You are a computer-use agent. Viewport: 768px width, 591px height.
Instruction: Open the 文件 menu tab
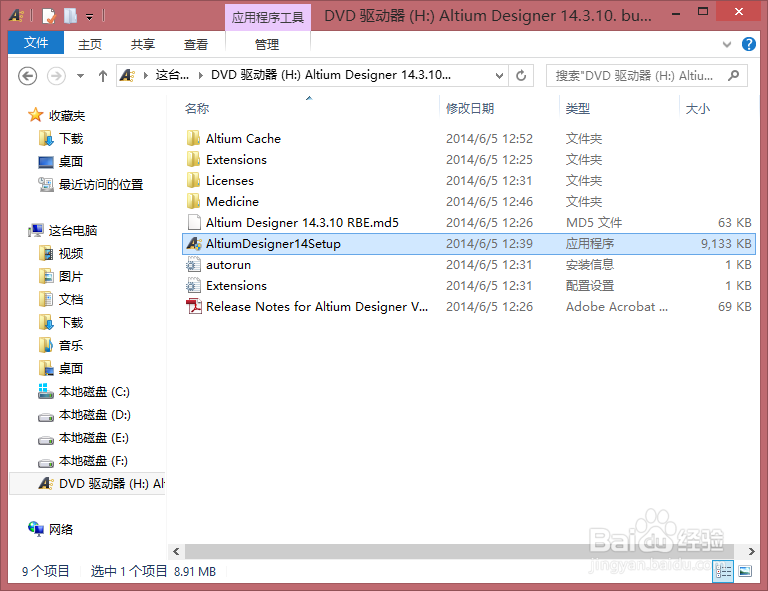pos(36,43)
